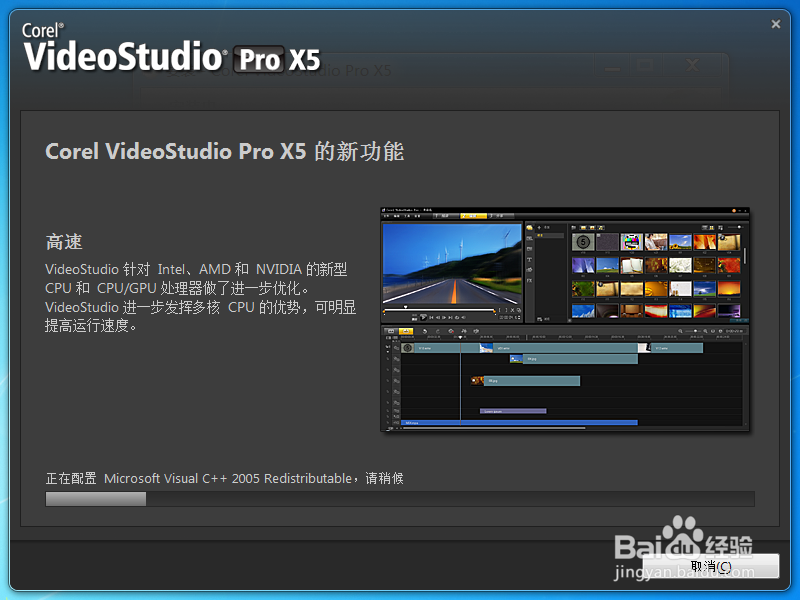
Task: Click the status text '正在配置 Microsoft Visual C++ 2005 Redistributable'
Action: [198, 479]
